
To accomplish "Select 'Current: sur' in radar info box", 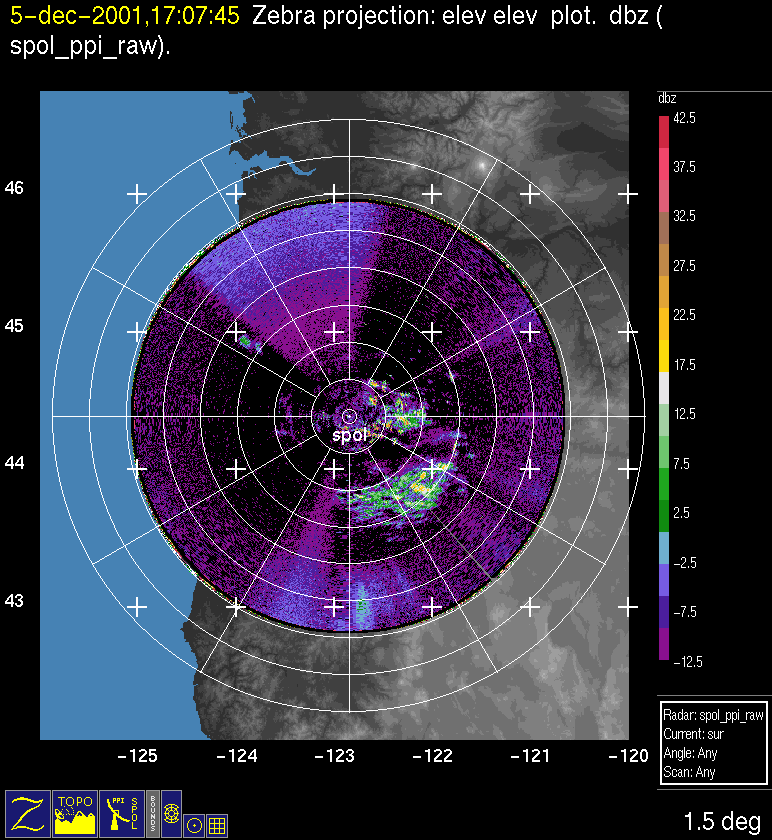I will [x=696, y=735].
